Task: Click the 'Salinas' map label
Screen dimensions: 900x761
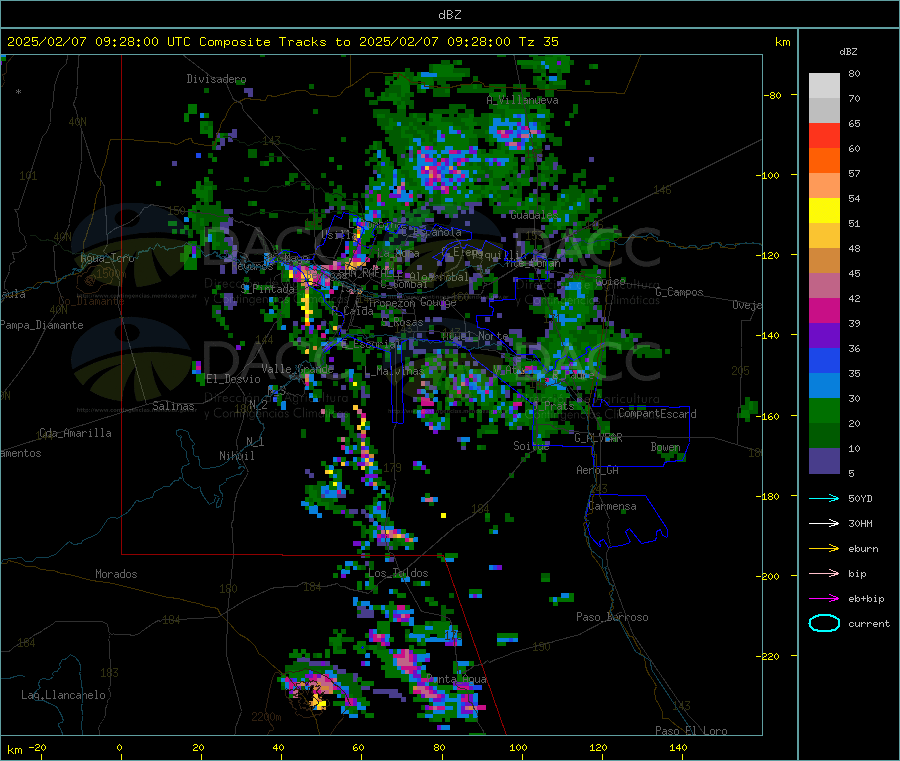Action: [173, 406]
